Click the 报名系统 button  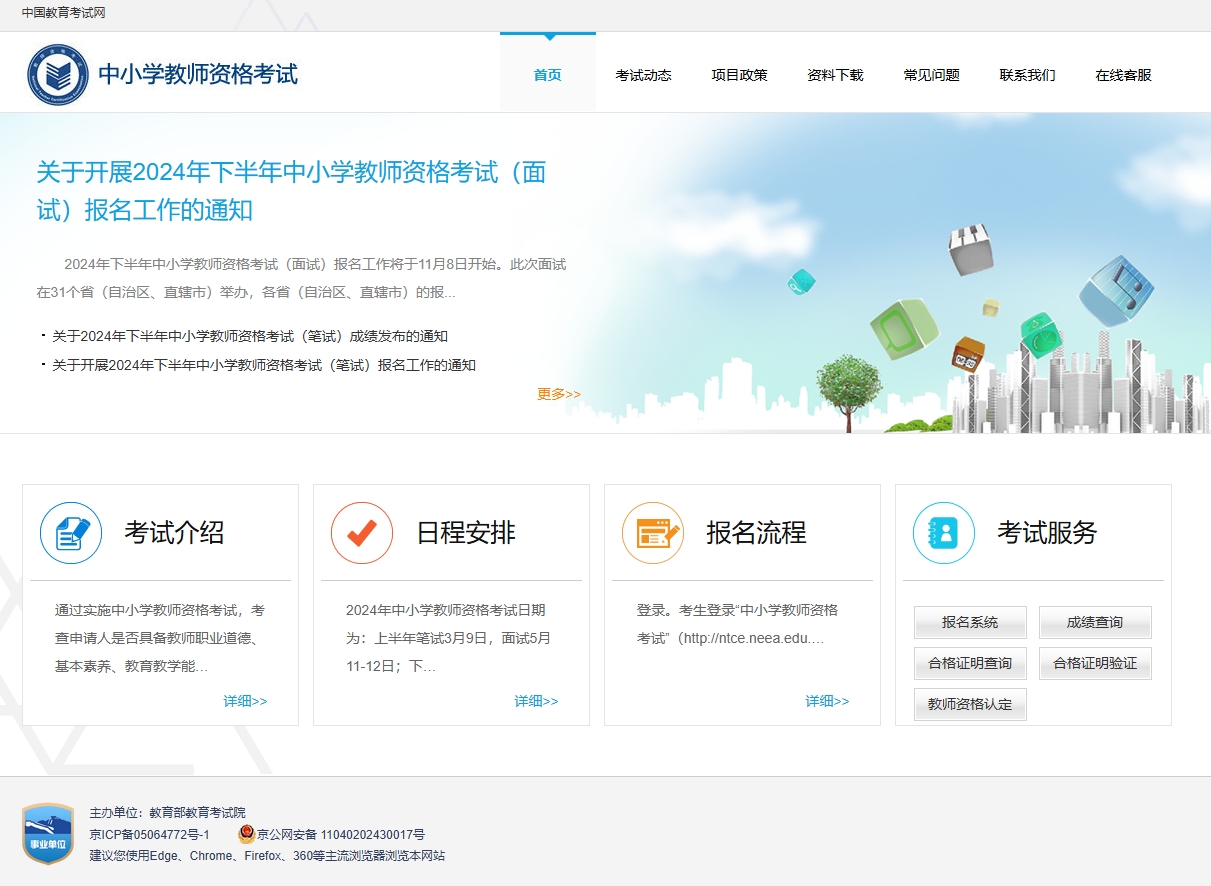pos(969,622)
